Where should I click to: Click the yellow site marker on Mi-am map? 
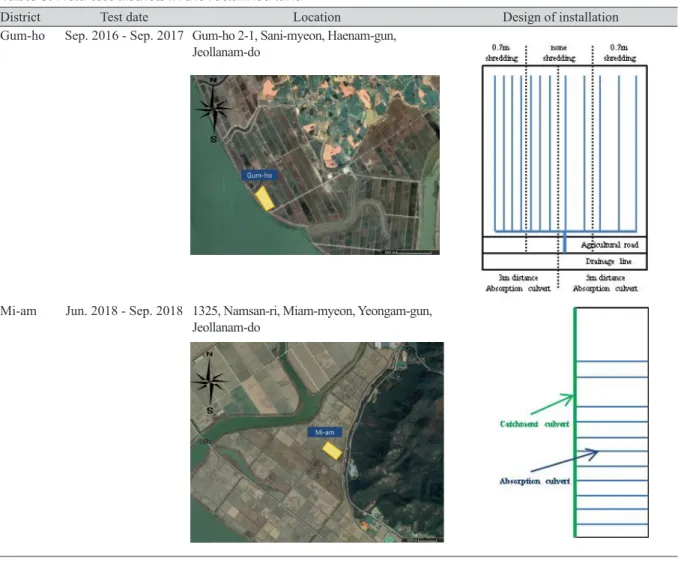(x=332, y=450)
